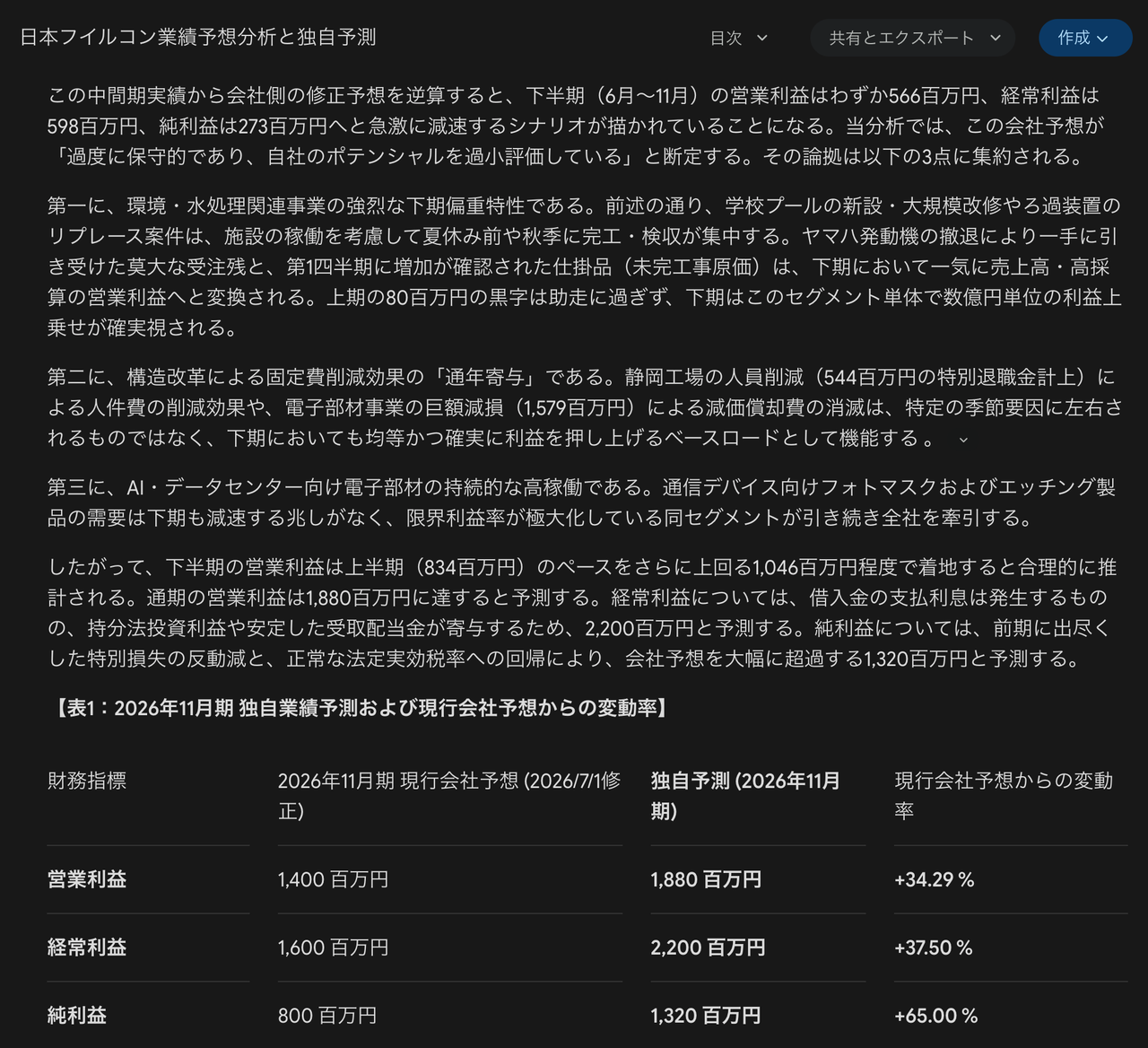Image resolution: width=1148 pixels, height=1048 pixels.
Task: Open the 共有とエクスポート menu
Action: [x=913, y=38]
